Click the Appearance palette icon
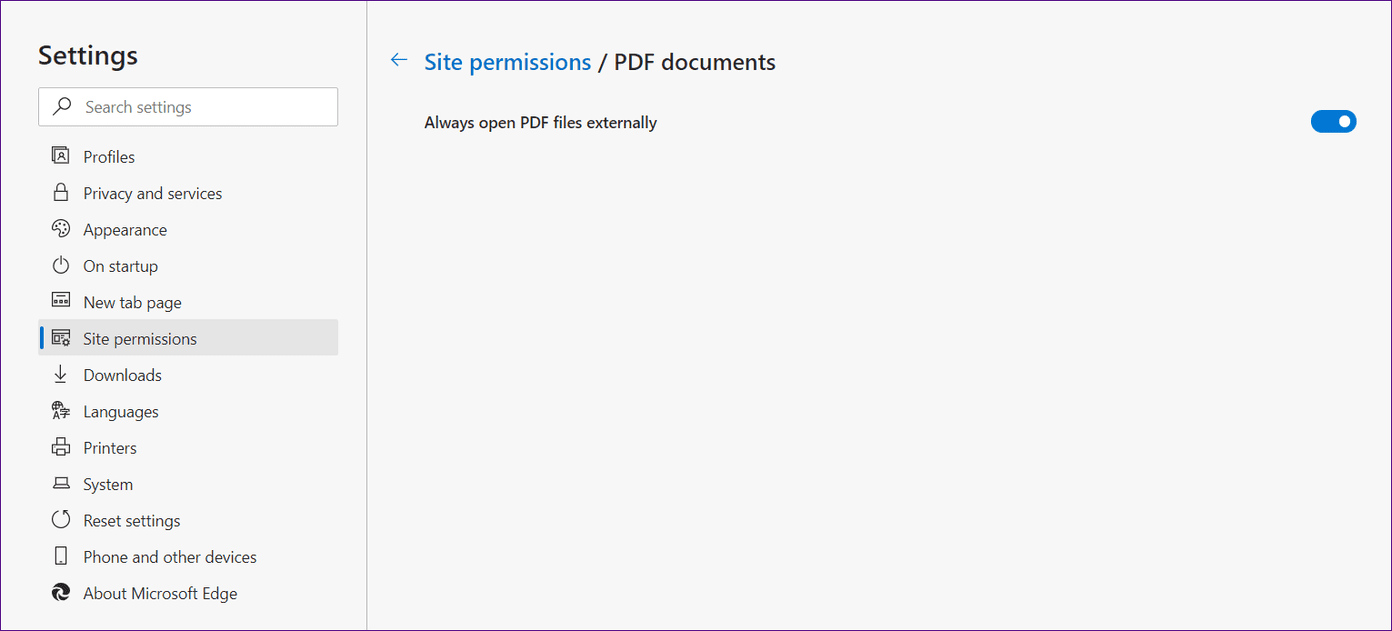Viewport: 1392px width, 631px height. coord(61,229)
